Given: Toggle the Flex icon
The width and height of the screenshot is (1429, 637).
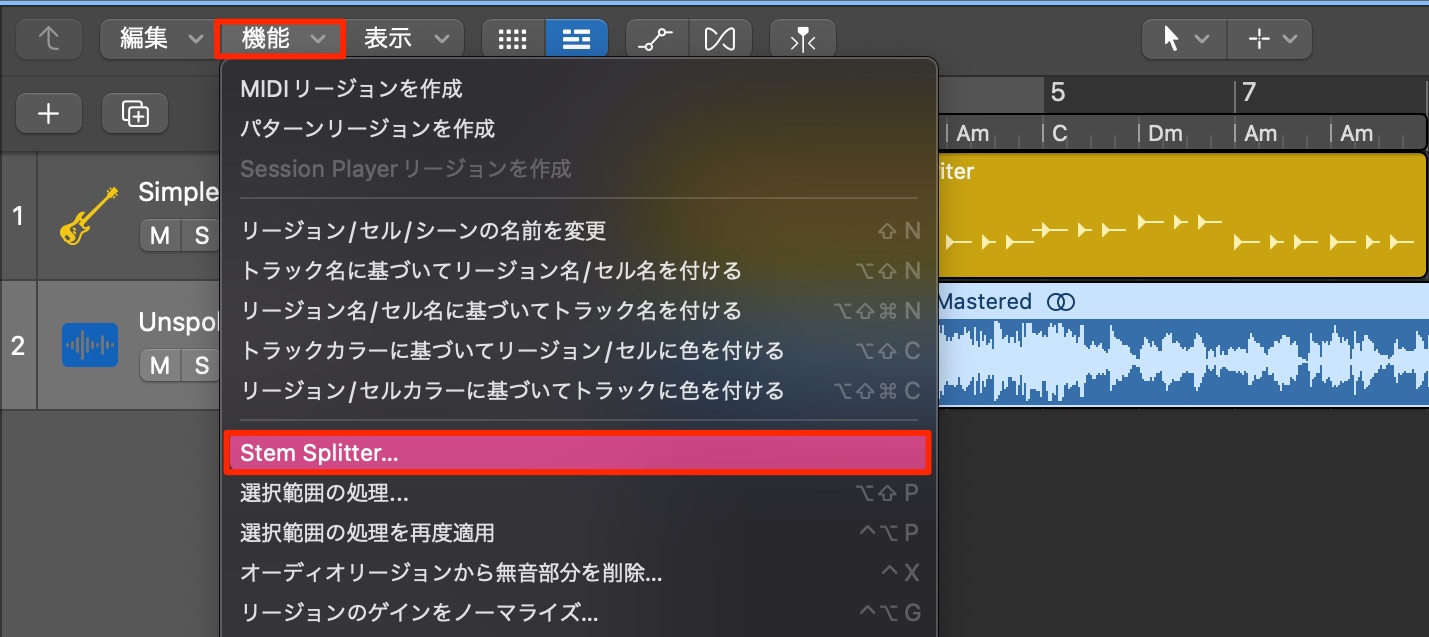Looking at the screenshot, I should coord(720,39).
